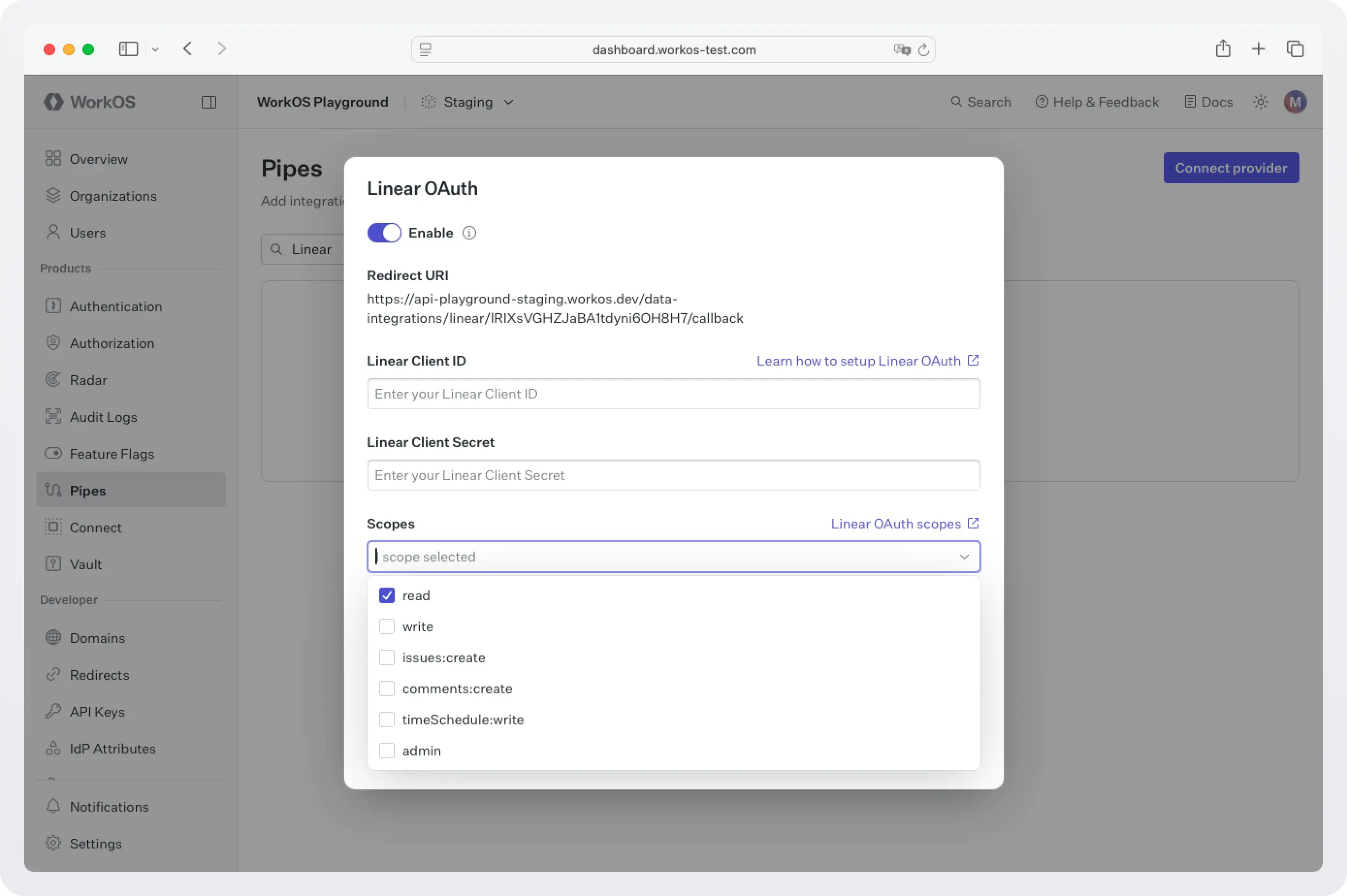Navigate to Audit Logs
Image resolution: width=1347 pixels, height=896 pixels.
[x=103, y=416]
